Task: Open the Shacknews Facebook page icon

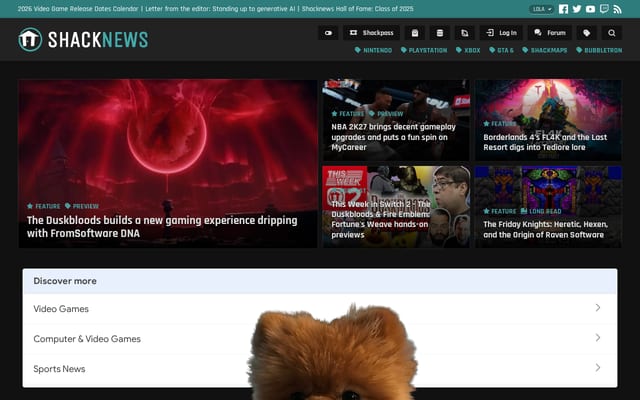Action: 563,9
